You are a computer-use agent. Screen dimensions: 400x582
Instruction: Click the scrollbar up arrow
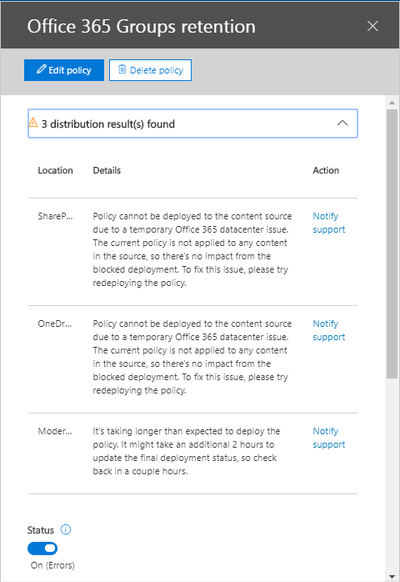coord(392,102)
